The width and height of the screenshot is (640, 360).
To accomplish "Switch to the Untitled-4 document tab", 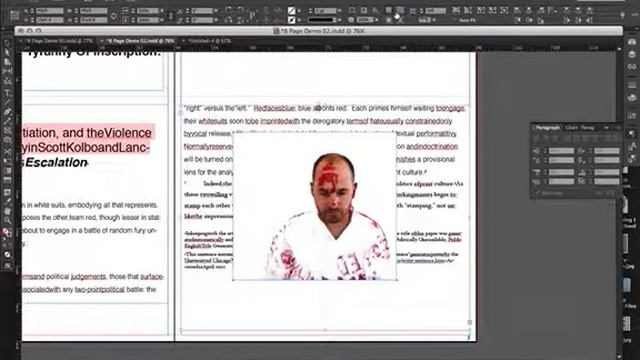I will click(209, 41).
